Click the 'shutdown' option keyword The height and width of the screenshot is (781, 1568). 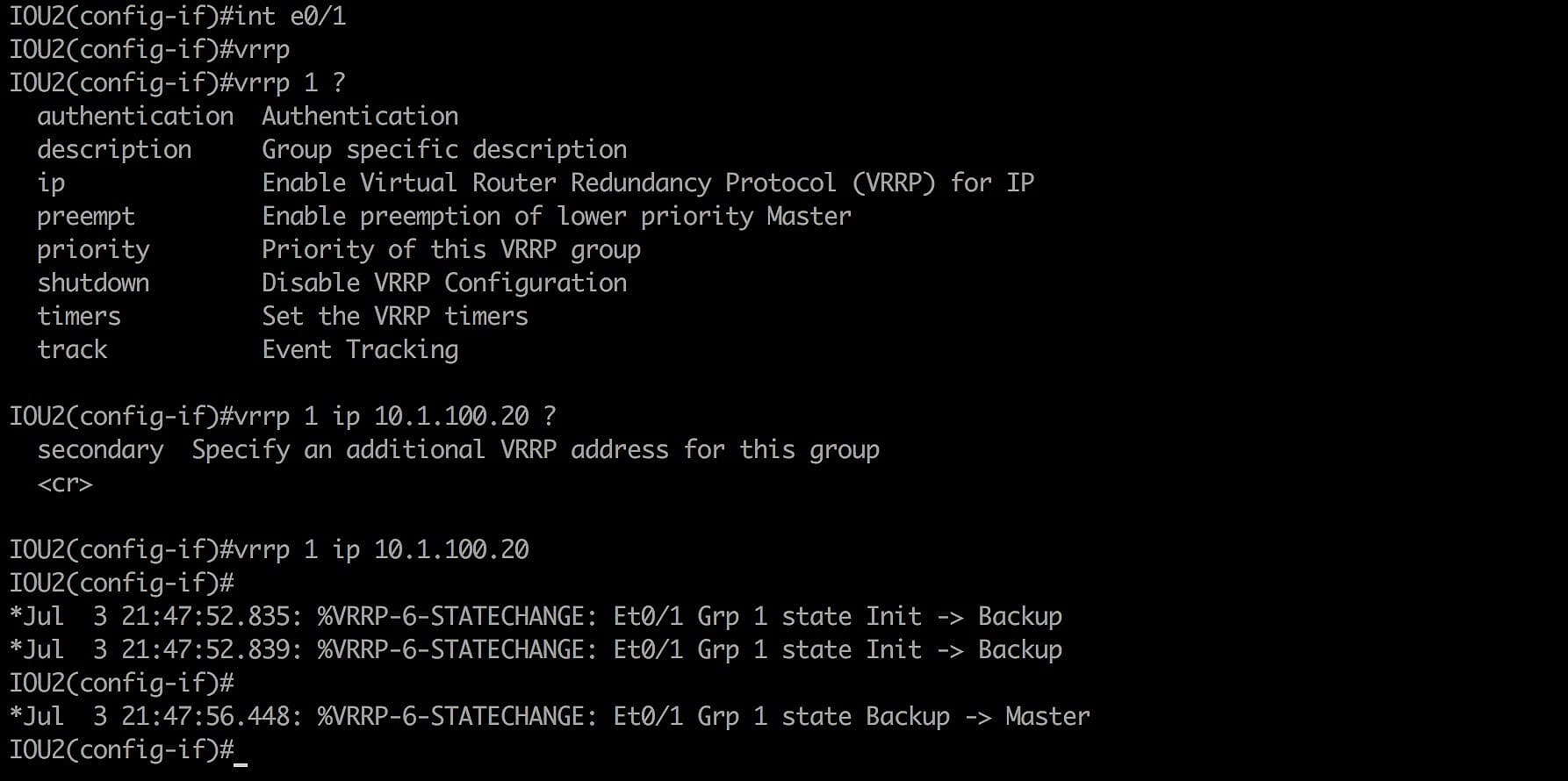[93, 283]
